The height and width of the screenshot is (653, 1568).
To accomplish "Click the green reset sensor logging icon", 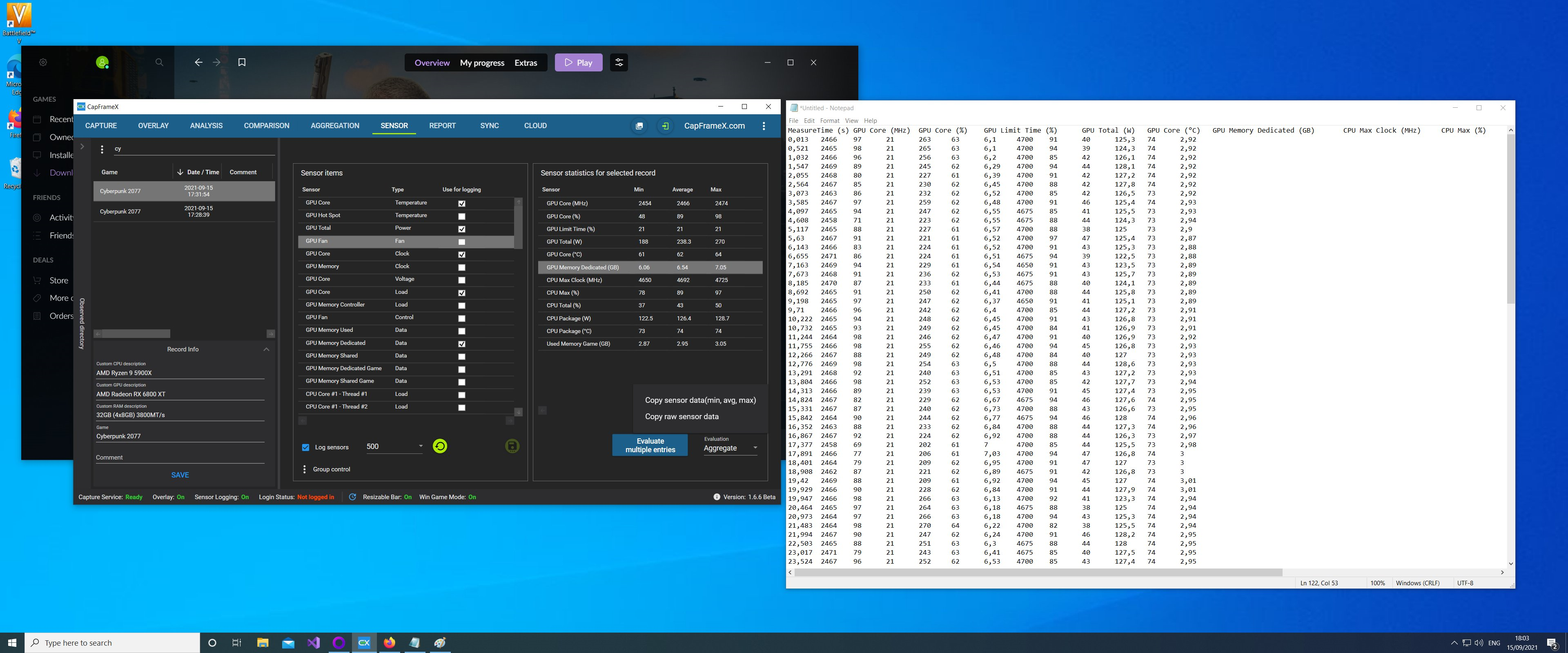I will pos(439,446).
